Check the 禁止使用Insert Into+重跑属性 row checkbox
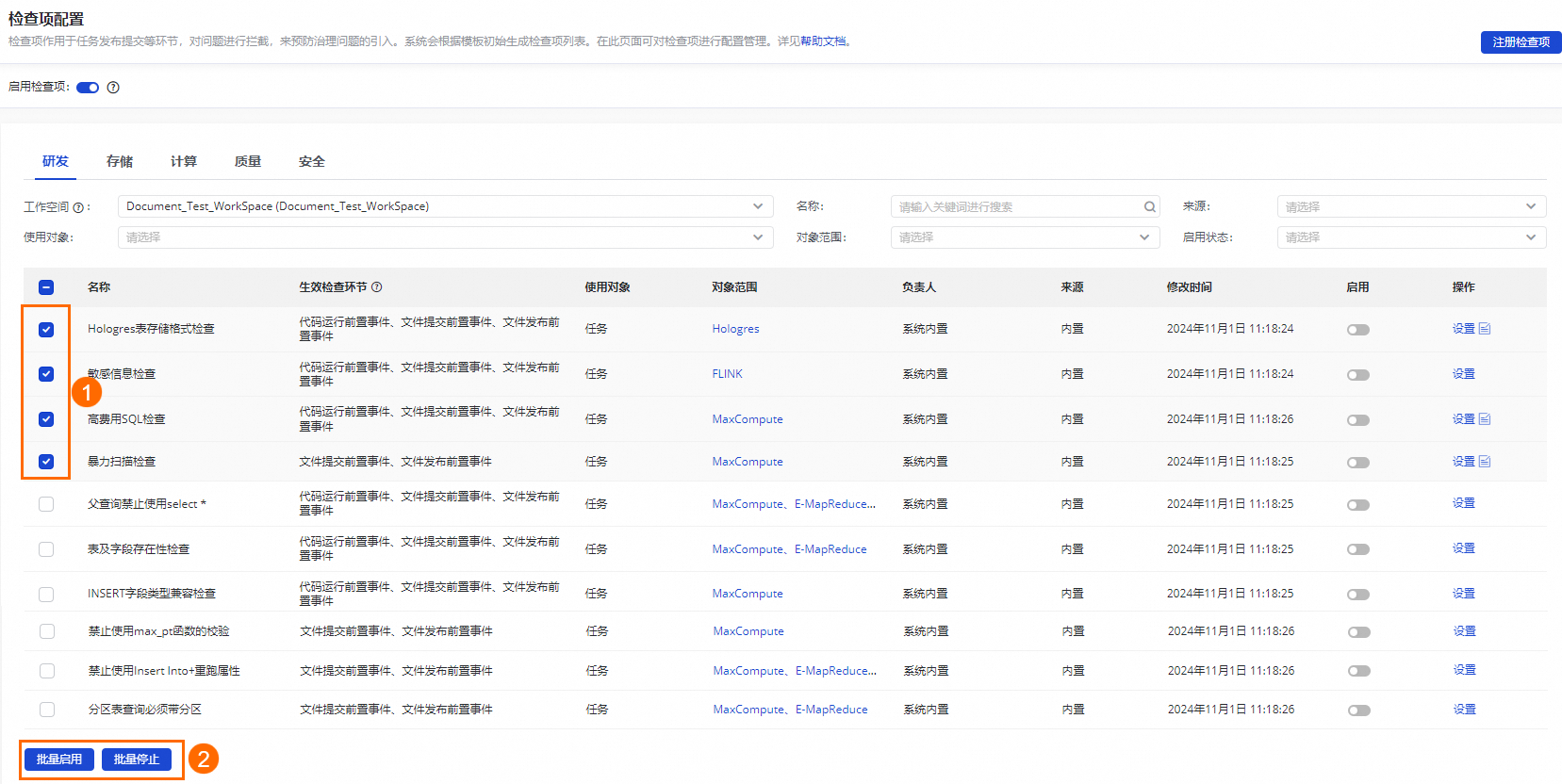 [47, 671]
